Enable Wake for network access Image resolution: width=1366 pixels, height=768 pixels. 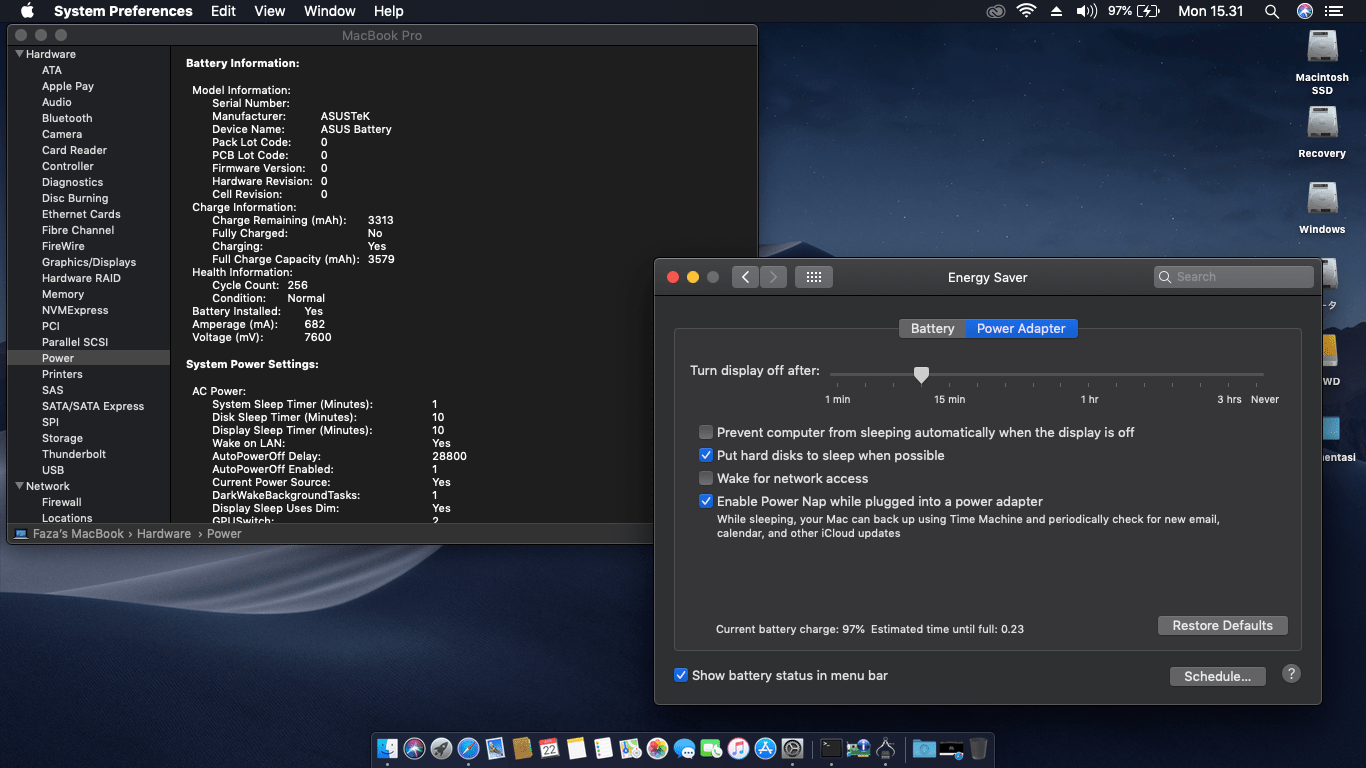[x=706, y=478]
